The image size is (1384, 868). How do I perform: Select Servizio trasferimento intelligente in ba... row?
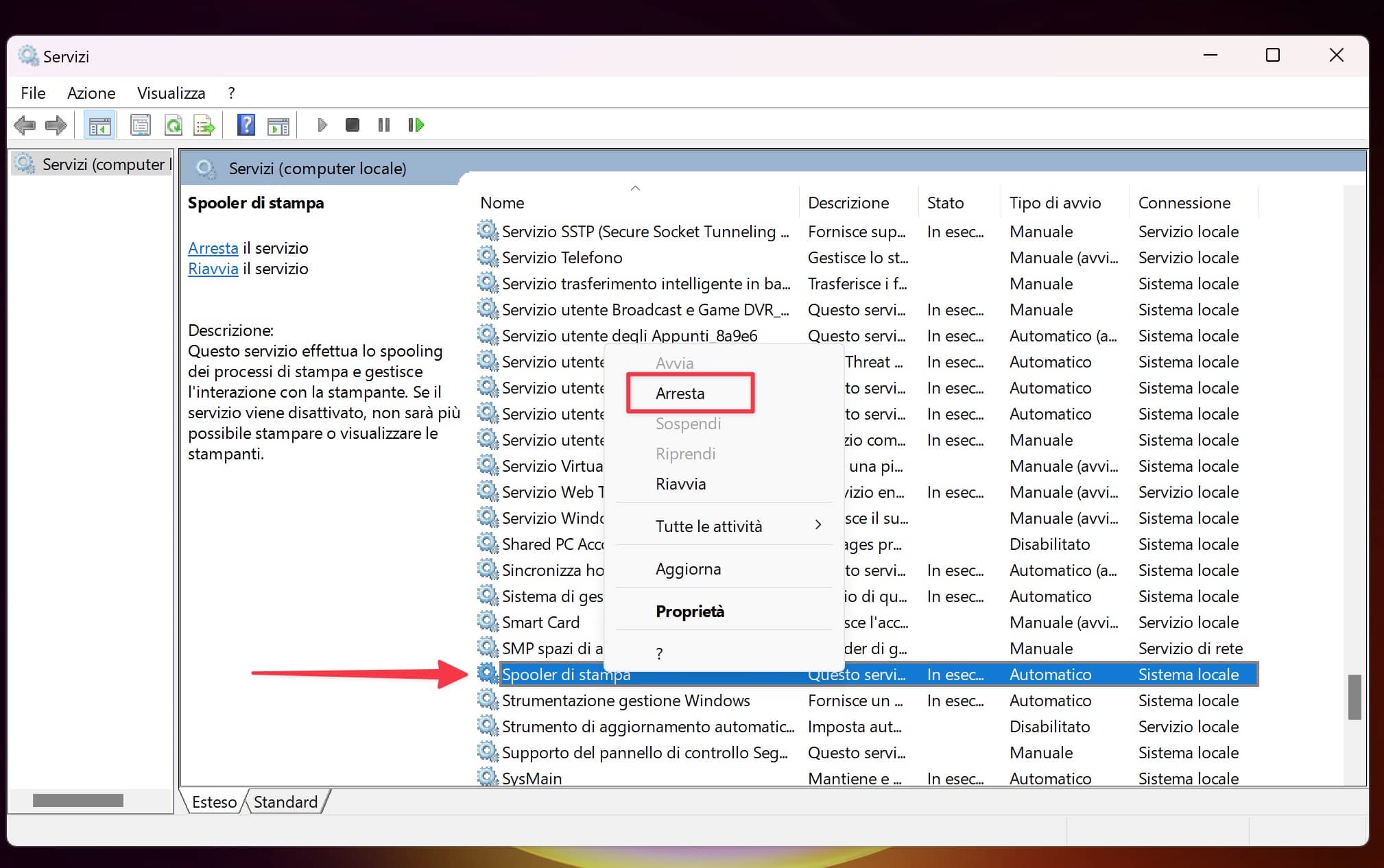[x=867, y=283]
